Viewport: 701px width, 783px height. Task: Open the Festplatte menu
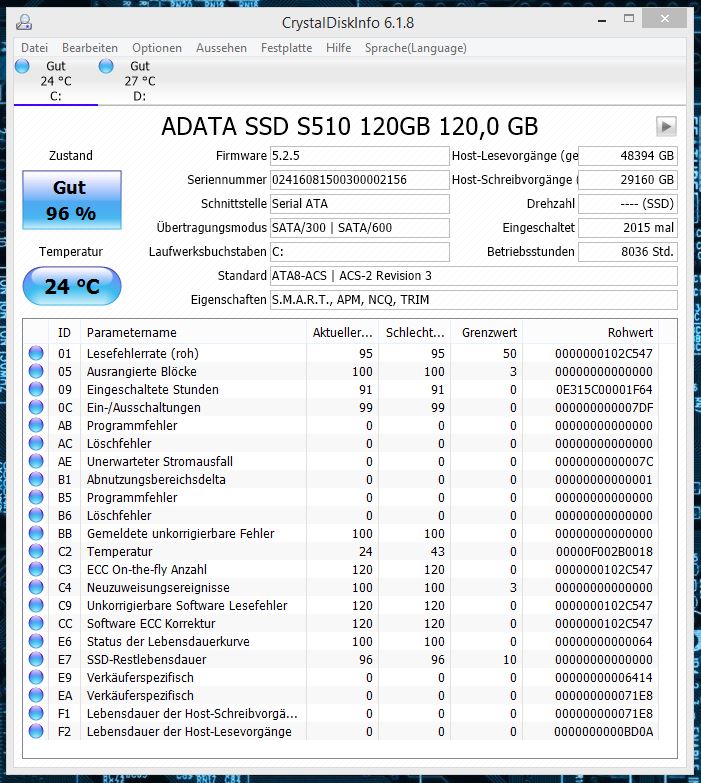(286, 48)
